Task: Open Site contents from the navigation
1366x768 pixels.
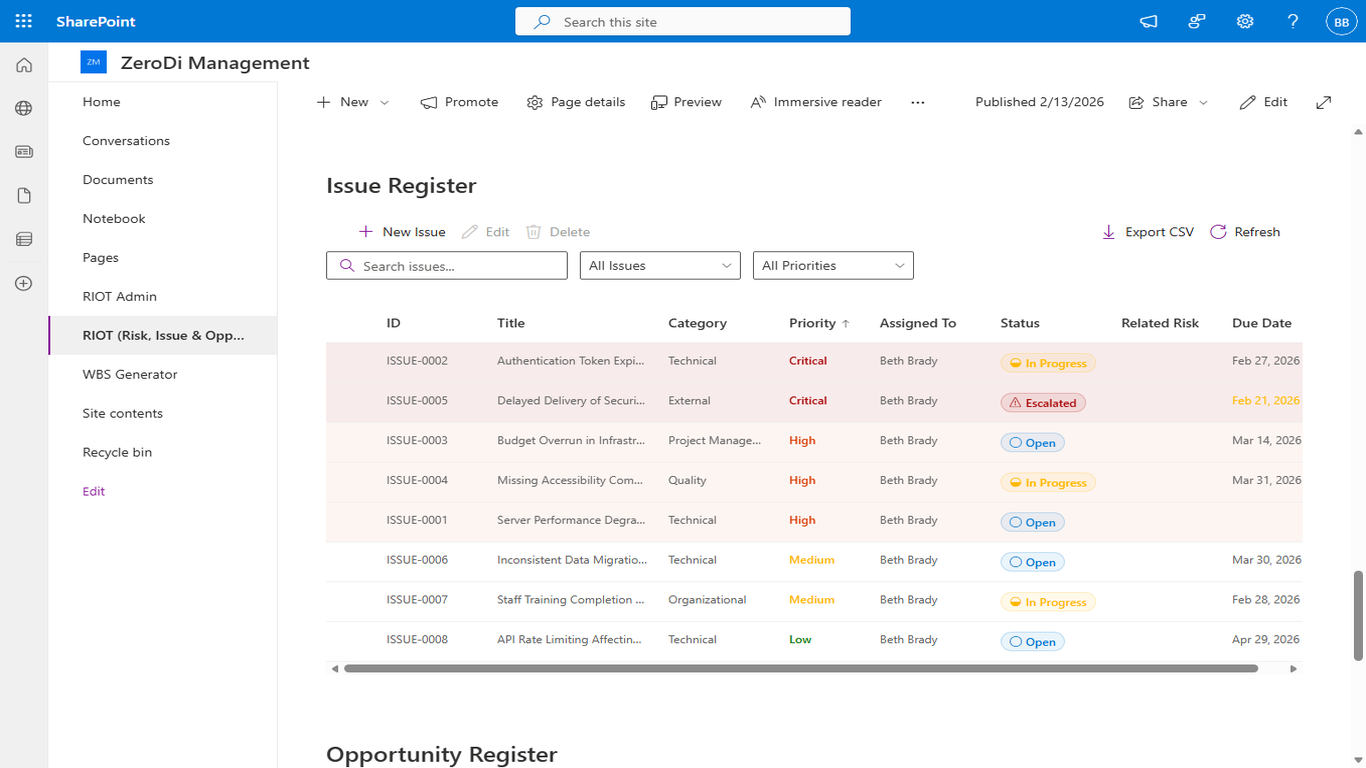Action: 121,412
